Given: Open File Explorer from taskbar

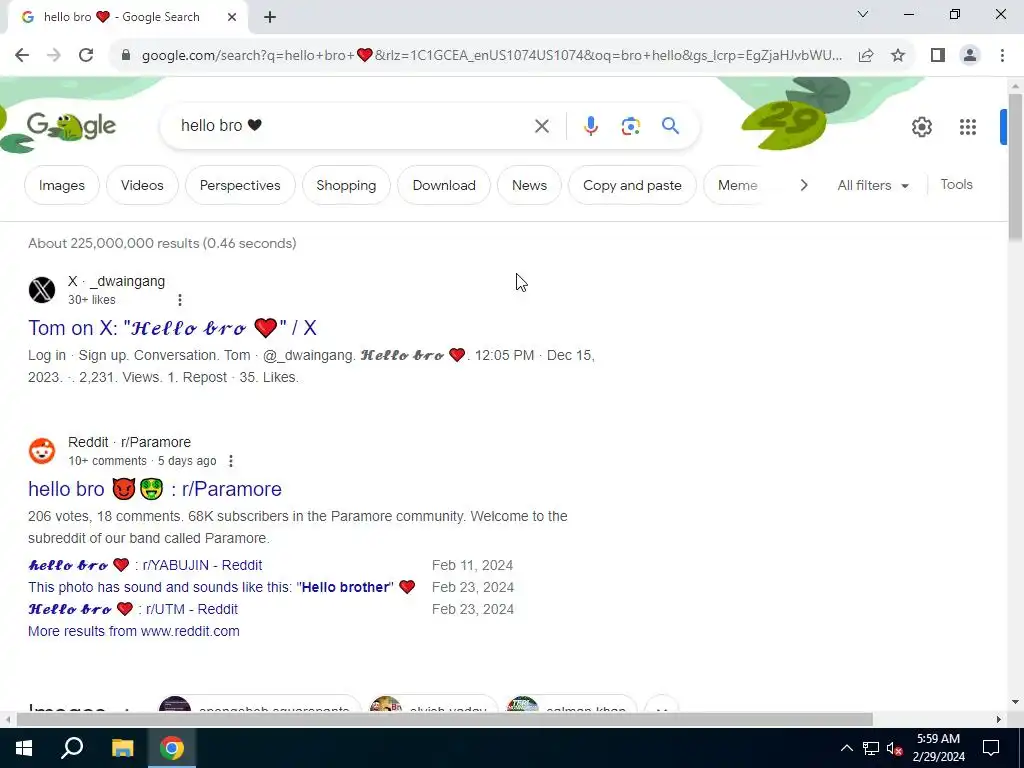Looking at the screenshot, I should pos(122,748).
